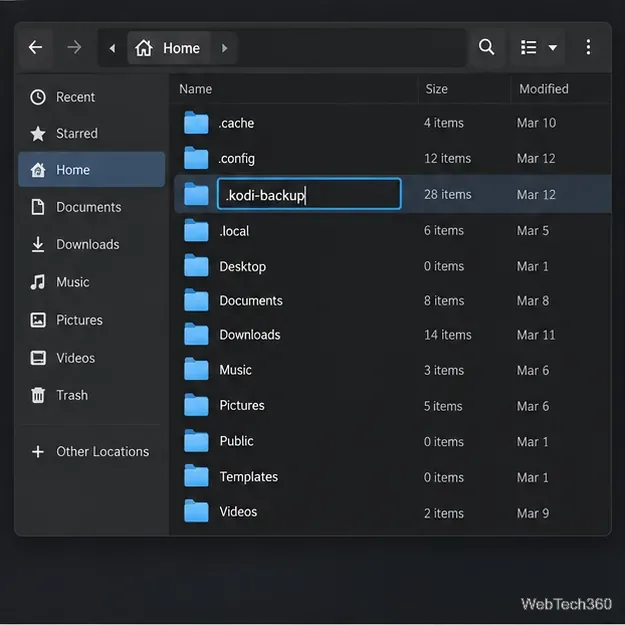625x625 pixels.
Task: Select the .cache folder icon
Action: pos(196,123)
